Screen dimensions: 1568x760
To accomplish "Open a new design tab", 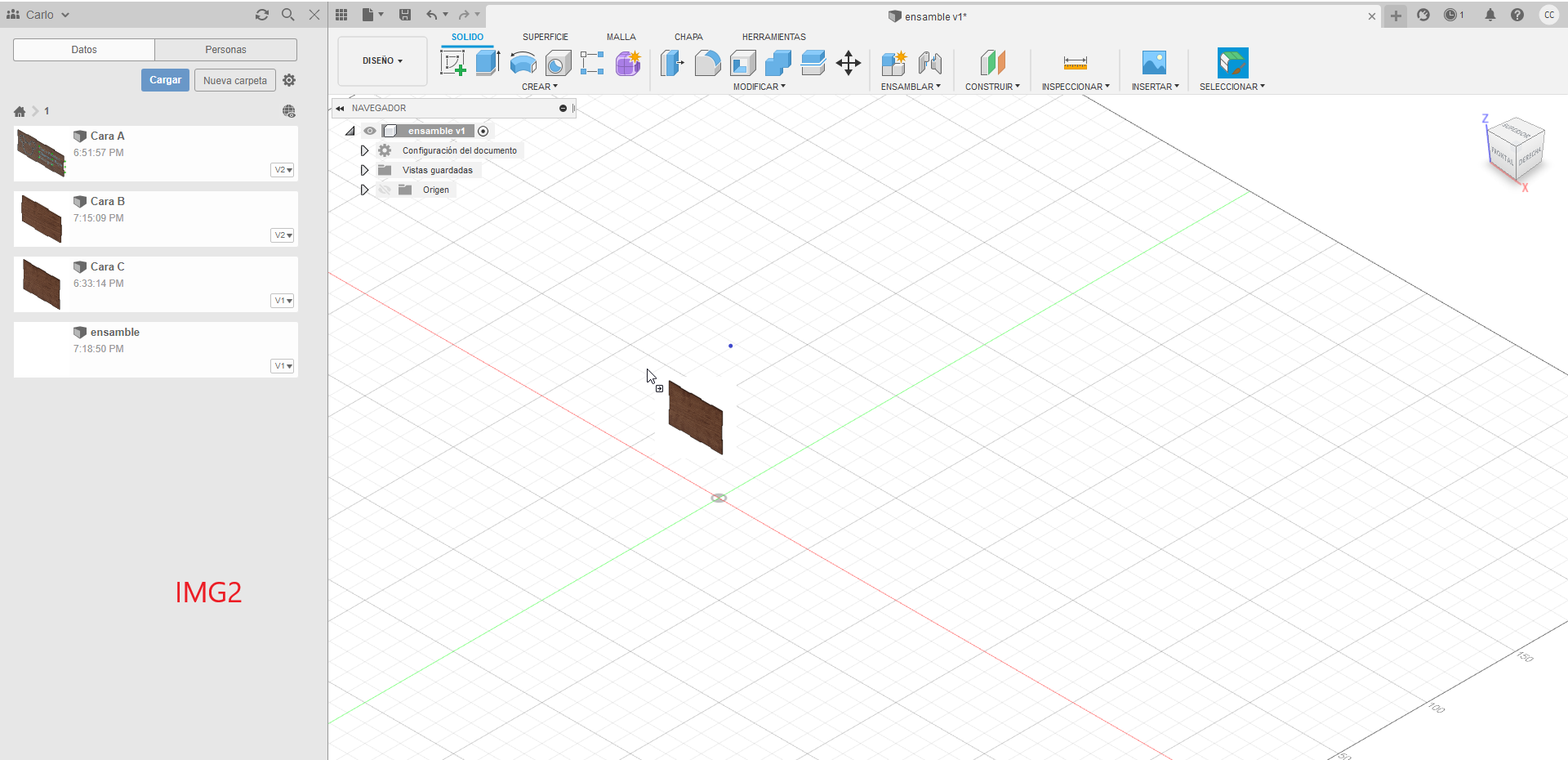I will (x=1396, y=16).
